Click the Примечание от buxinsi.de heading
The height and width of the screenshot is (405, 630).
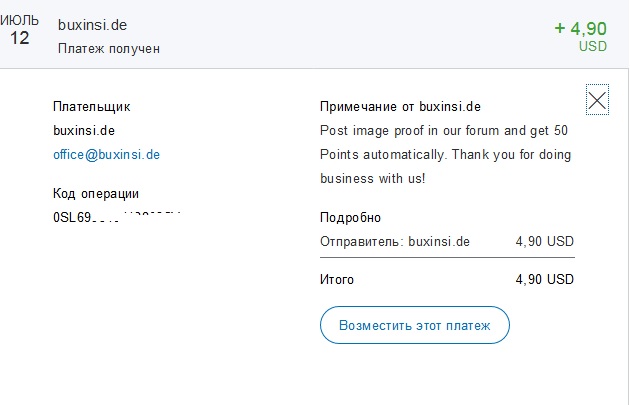pyautogui.click(x=400, y=106)
